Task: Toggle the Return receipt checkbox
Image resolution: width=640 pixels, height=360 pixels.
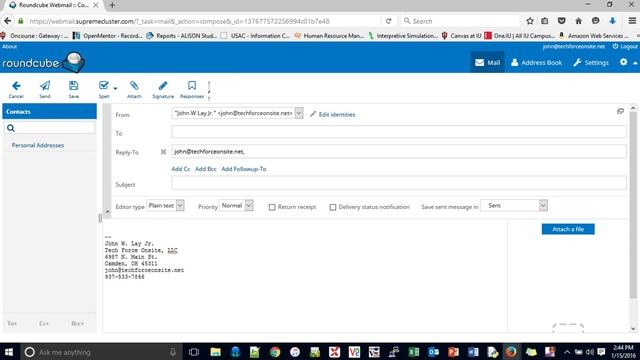Action: tap(272, 207)
